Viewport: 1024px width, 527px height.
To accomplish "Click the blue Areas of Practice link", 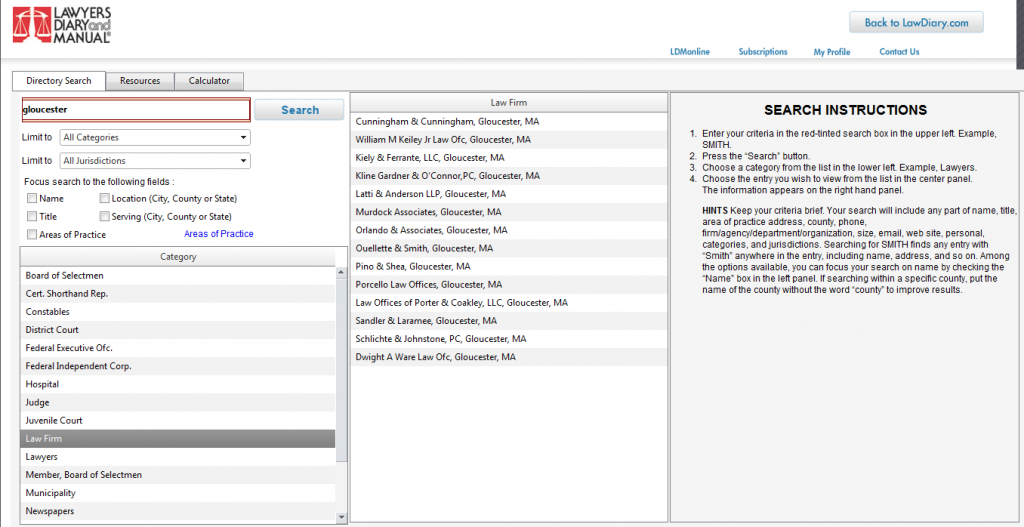I will [x=219, y=234].
